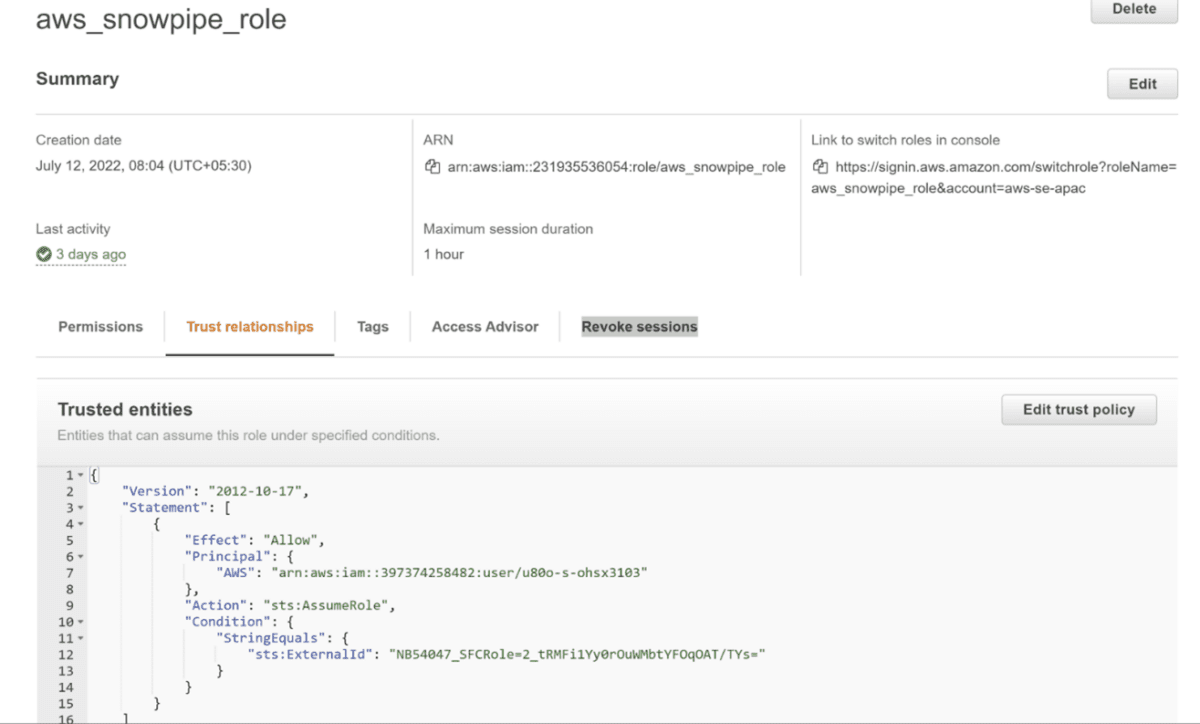The height and width of the screenshot is (724, 1200).
Task: Stay on the Trust relationships tab
Action: point(249,326)
